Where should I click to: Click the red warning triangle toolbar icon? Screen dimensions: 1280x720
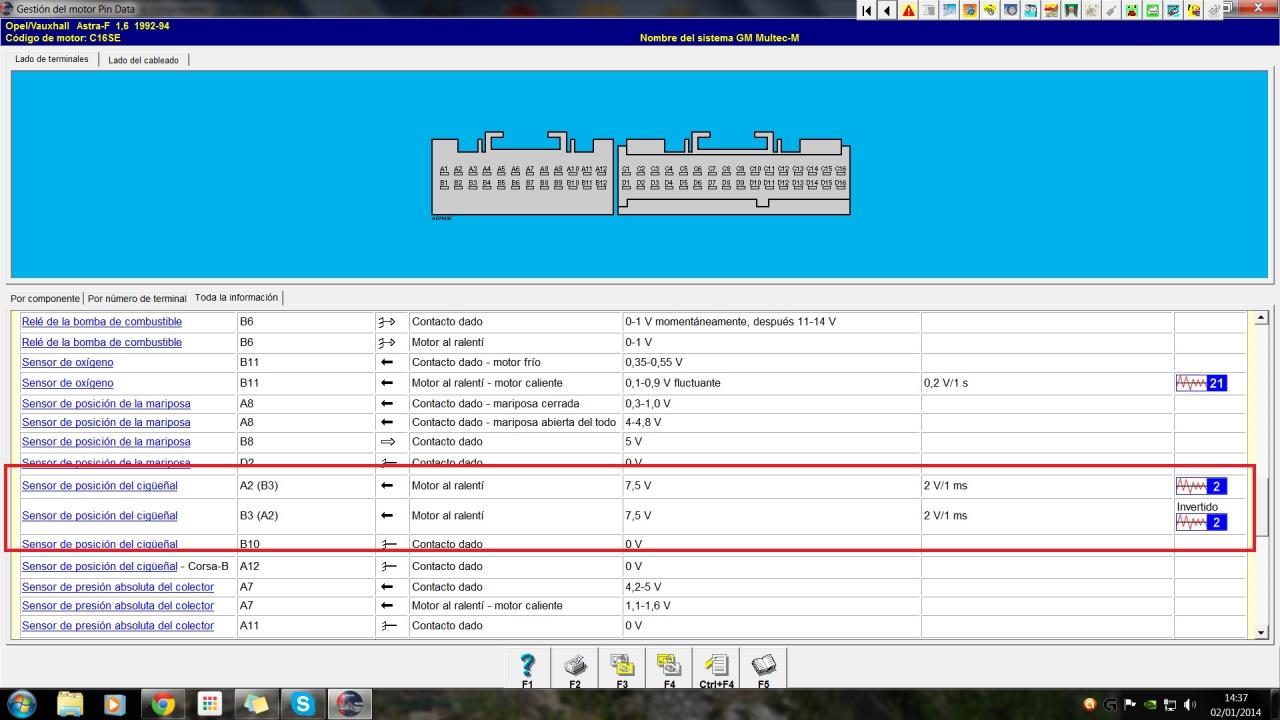tap(908, 10)
